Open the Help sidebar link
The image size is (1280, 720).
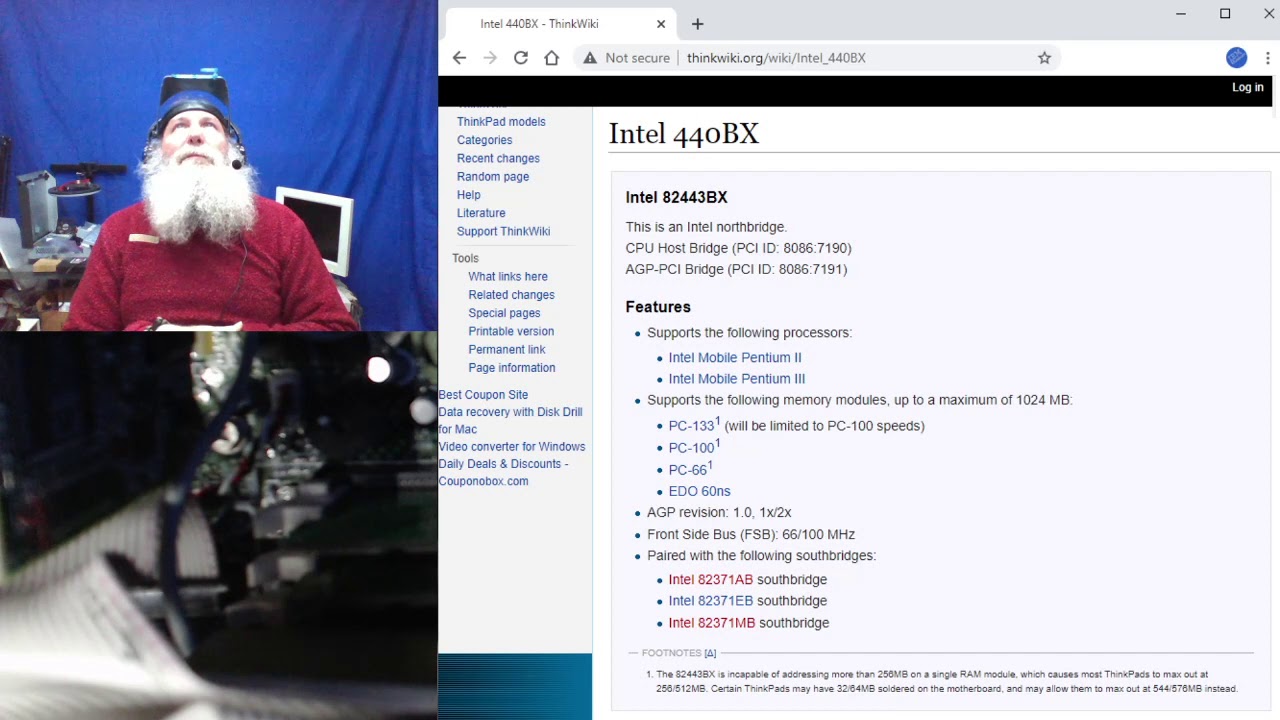[x=469, y=195]
